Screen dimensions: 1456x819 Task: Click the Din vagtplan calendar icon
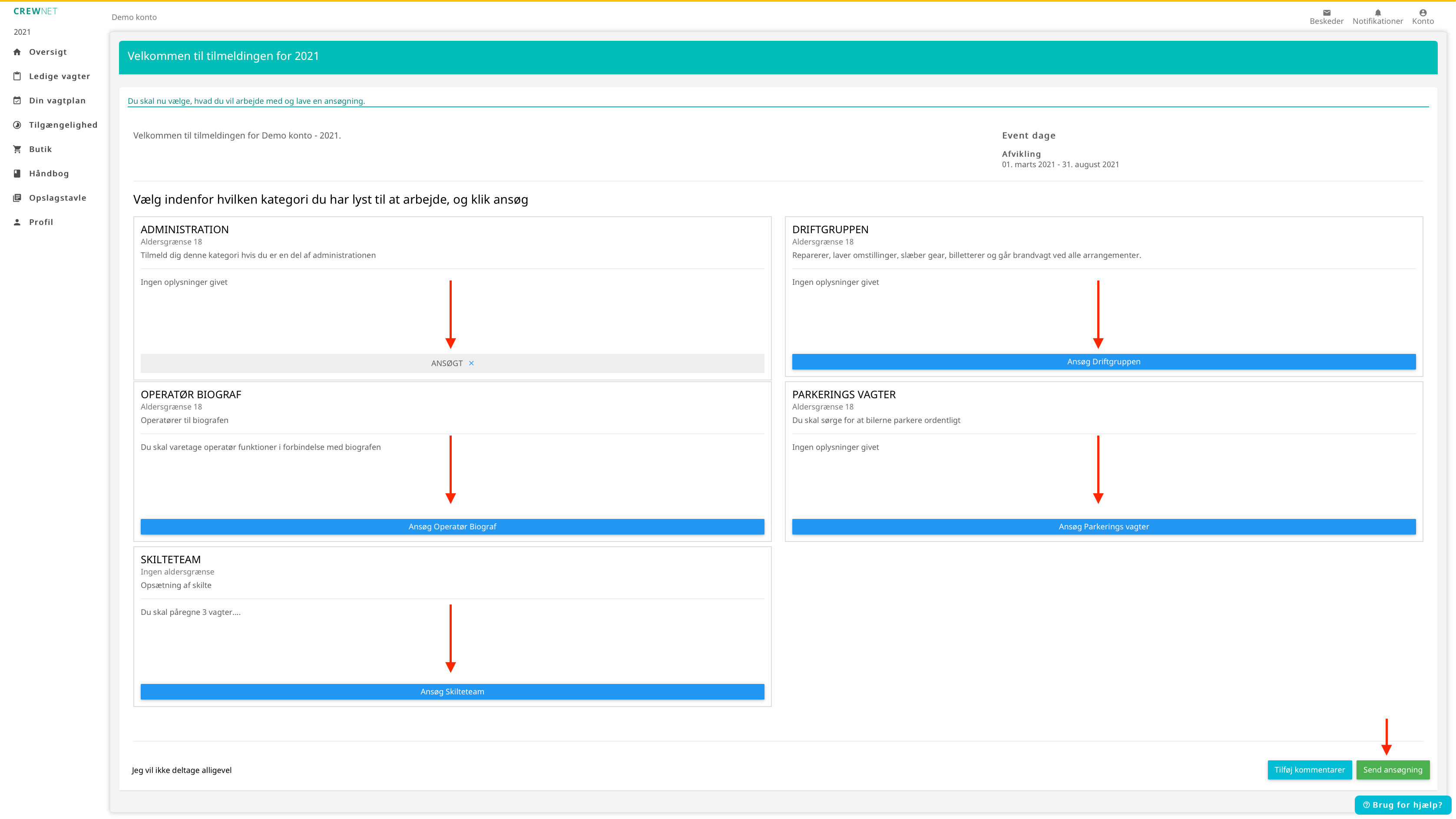tap(17, 101)
